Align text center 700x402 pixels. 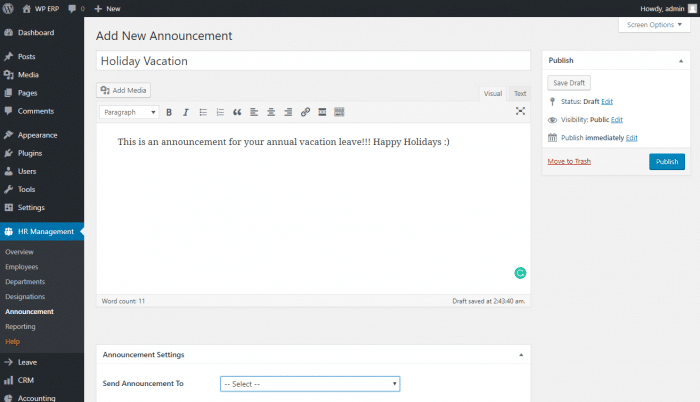point(271,112)
